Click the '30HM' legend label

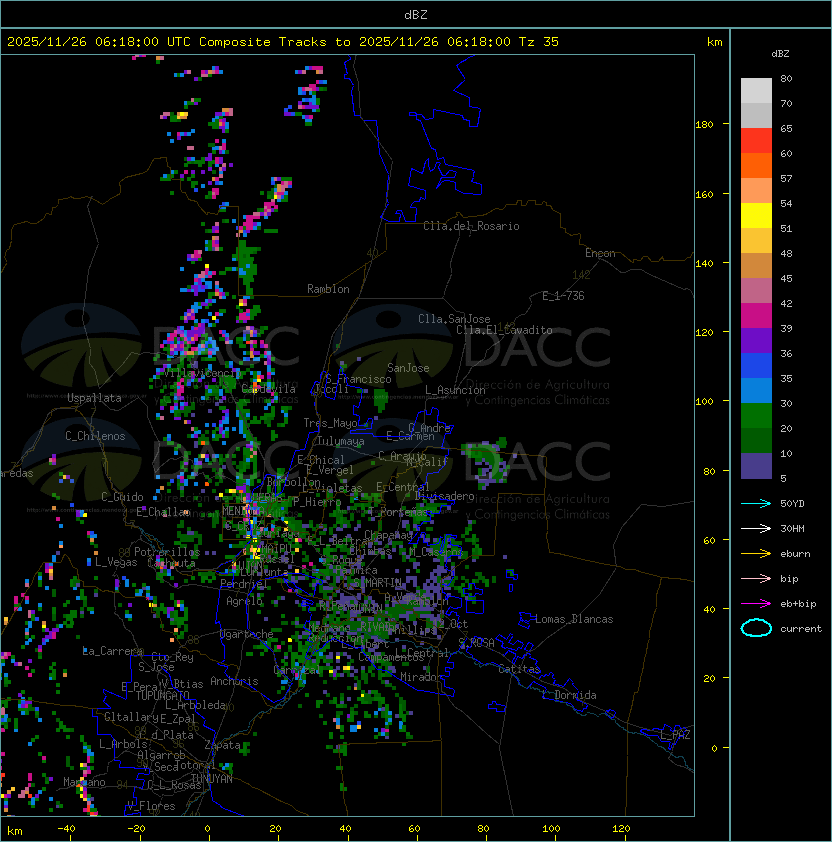[x=792, y=529]
